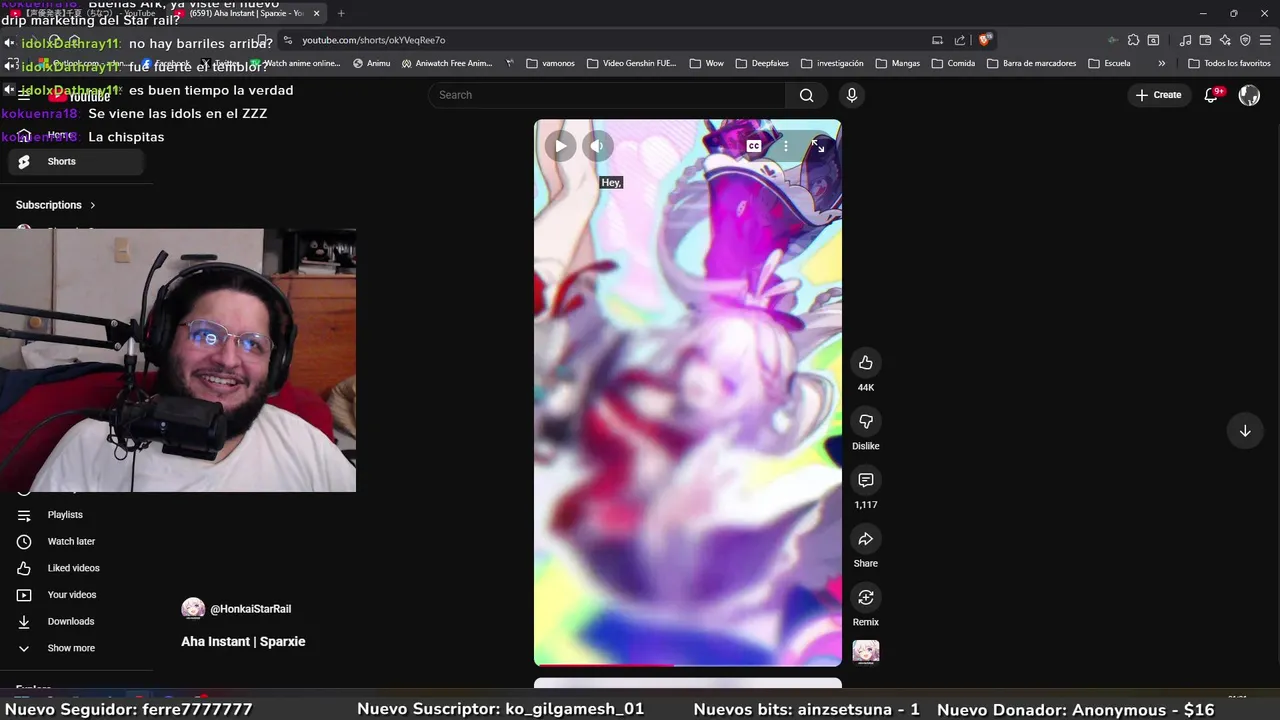Play the paused Shorts video

click(560, 146)
